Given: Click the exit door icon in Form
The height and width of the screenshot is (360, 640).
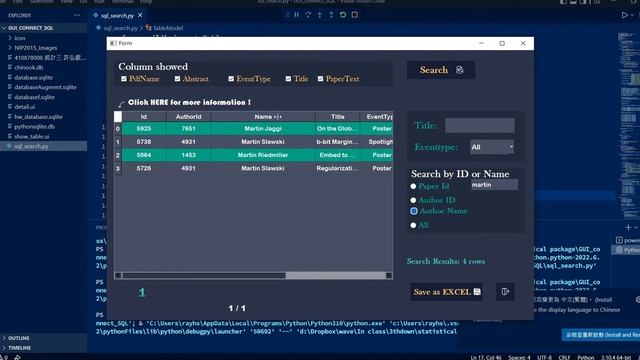Looking at the screenshot, I should coord(505,291).
